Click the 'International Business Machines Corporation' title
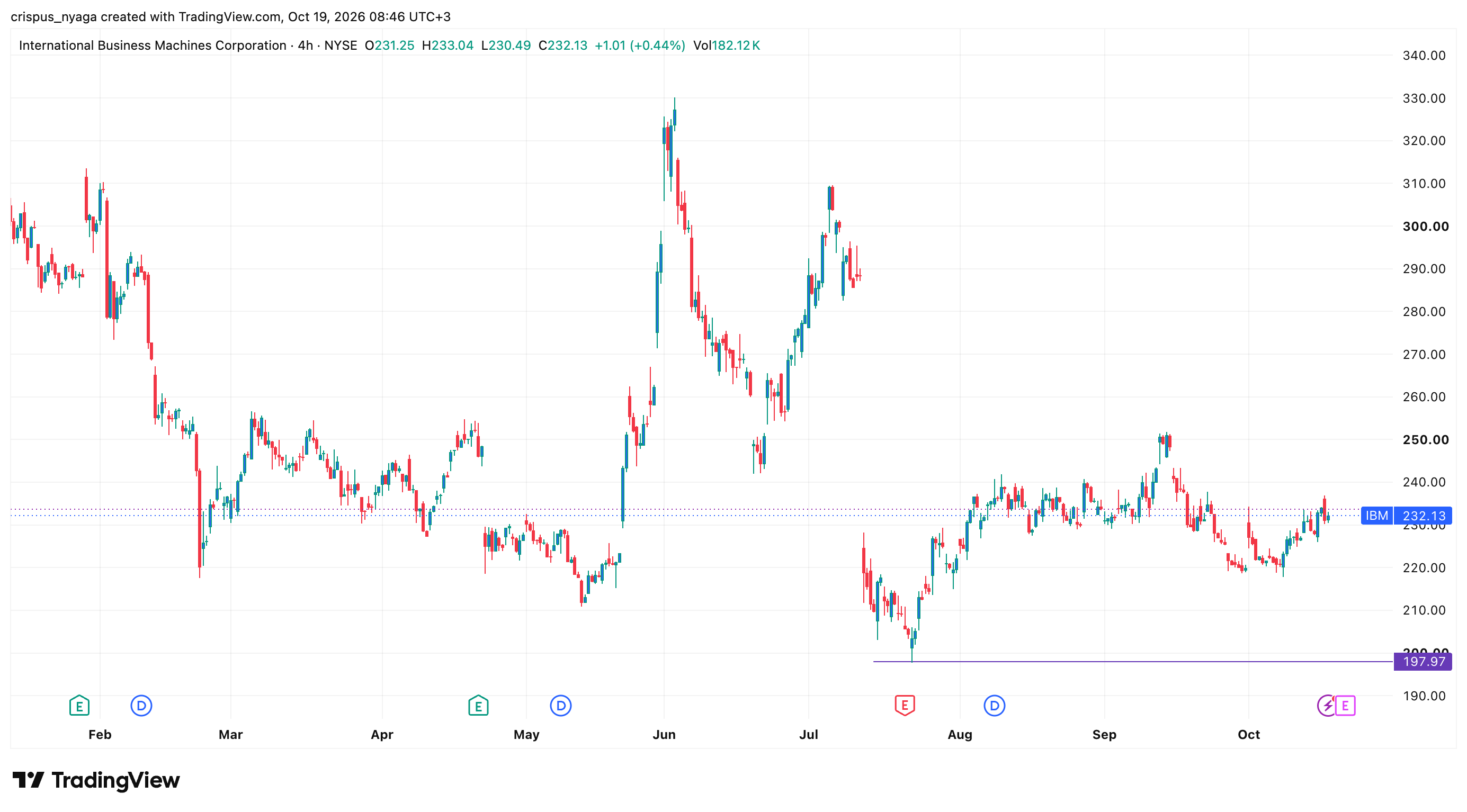Image resolution: width=1467 pixels, height=812 pixels. [153, 46]
